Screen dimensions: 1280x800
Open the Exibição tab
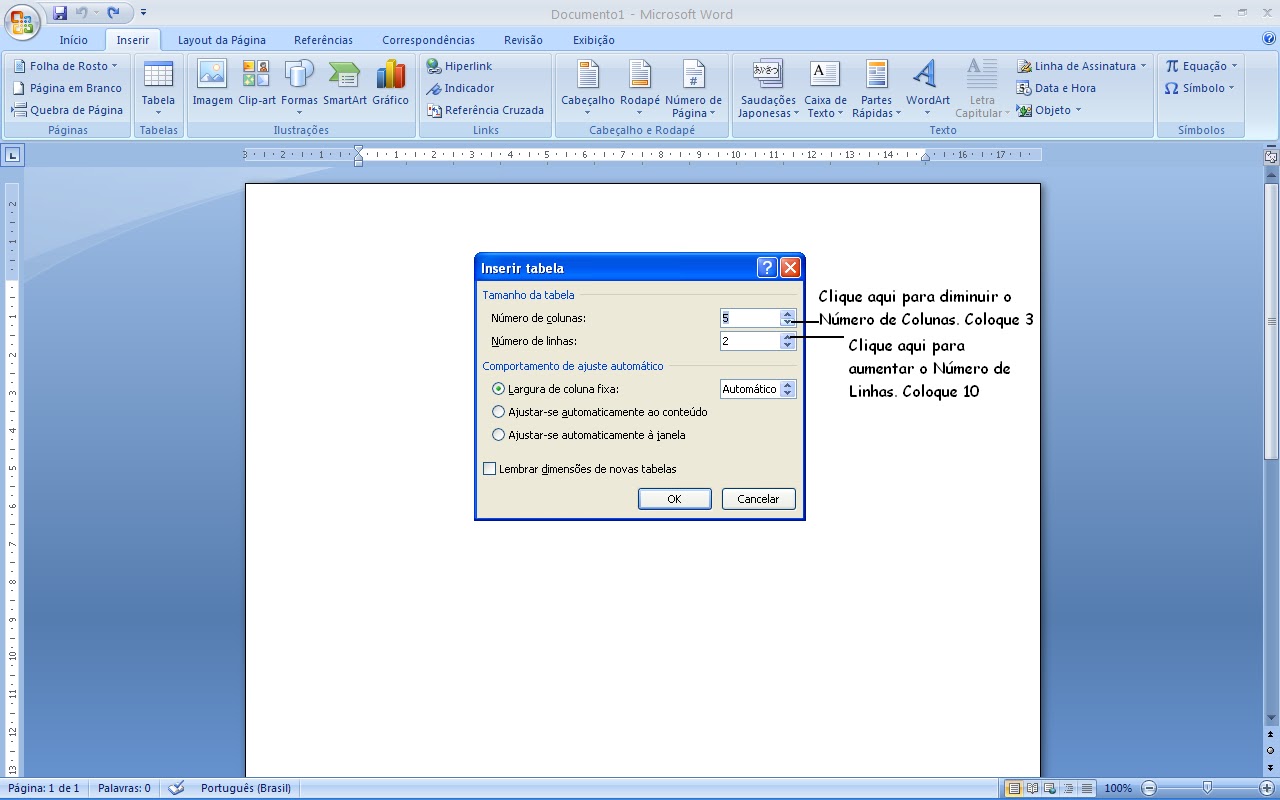tap(594, 40)
